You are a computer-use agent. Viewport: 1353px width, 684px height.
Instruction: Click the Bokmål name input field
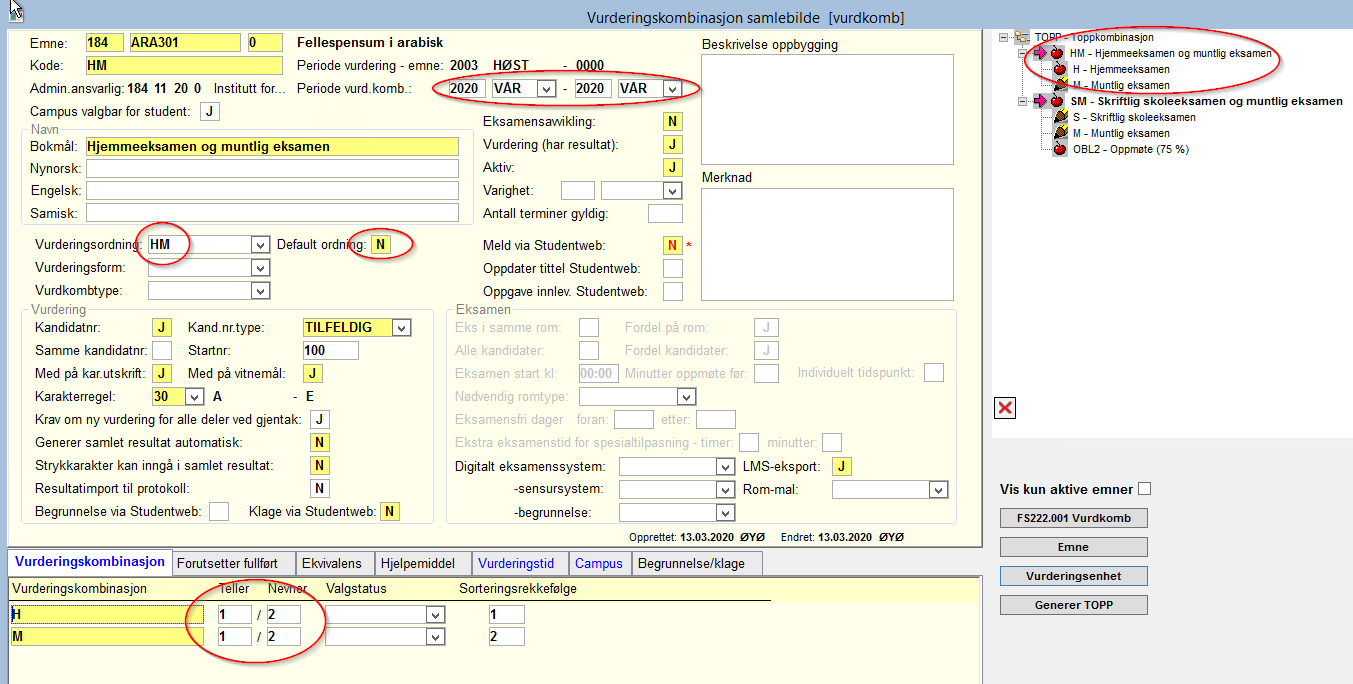[272, 146]
